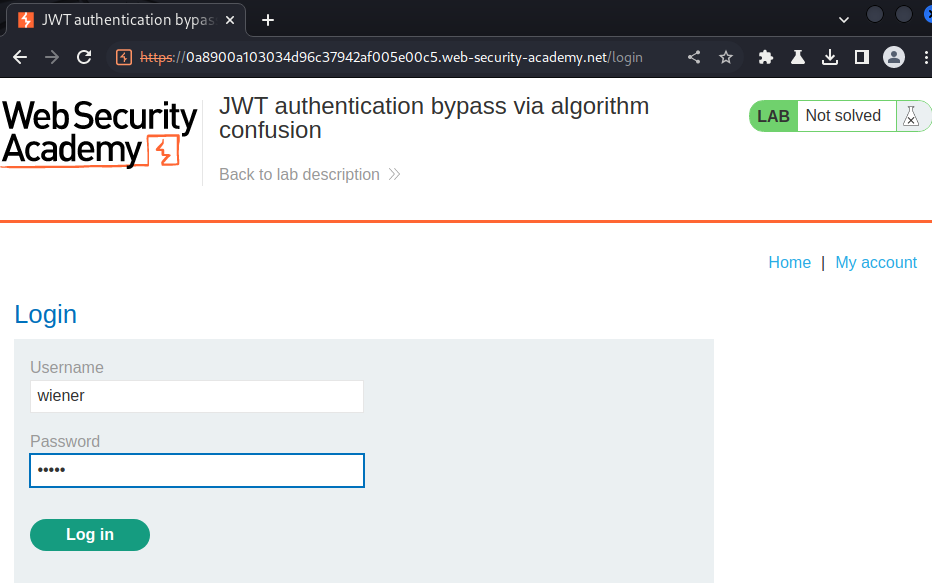Select the JWT authentication bypass tab

coord(126,20)
